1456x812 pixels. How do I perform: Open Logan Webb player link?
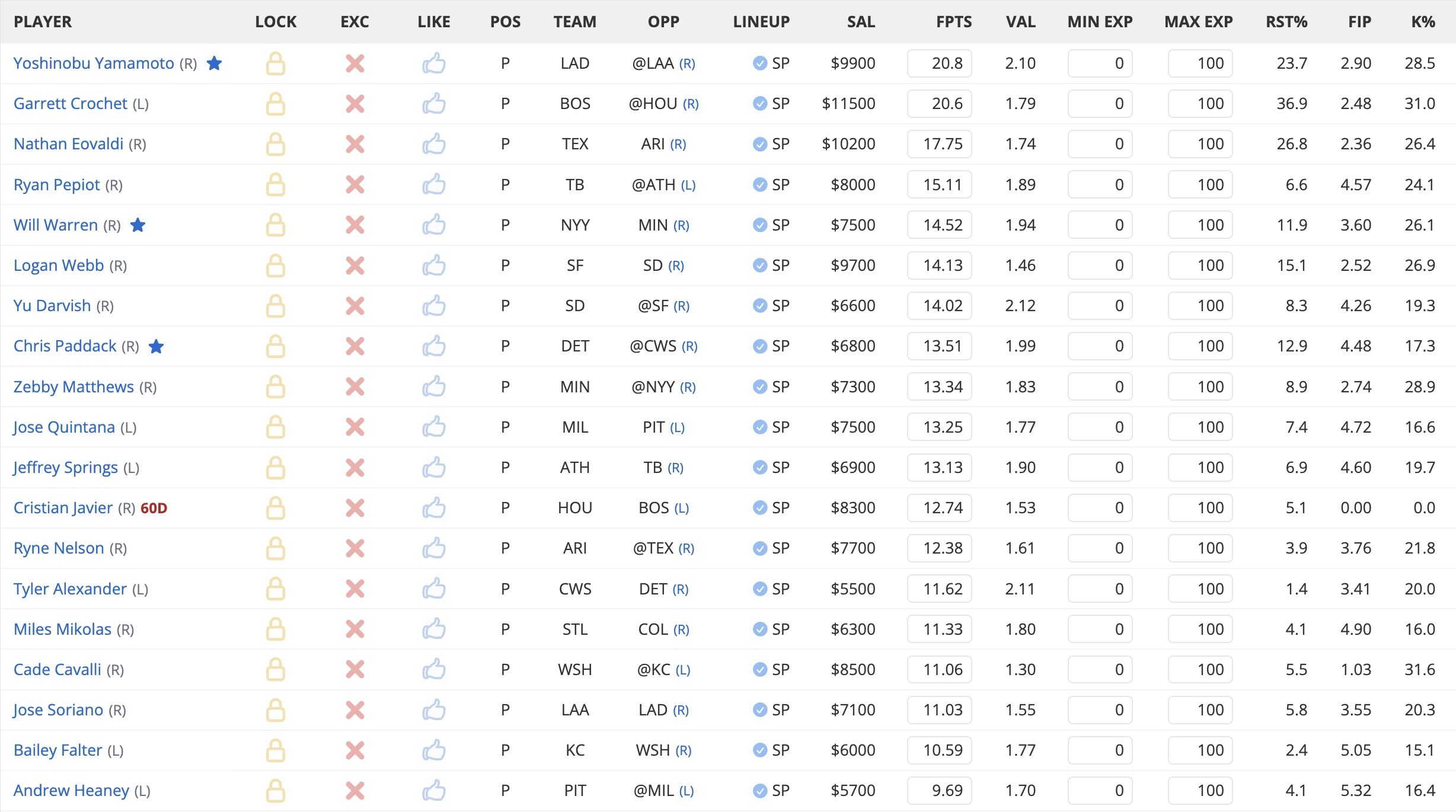59,266
